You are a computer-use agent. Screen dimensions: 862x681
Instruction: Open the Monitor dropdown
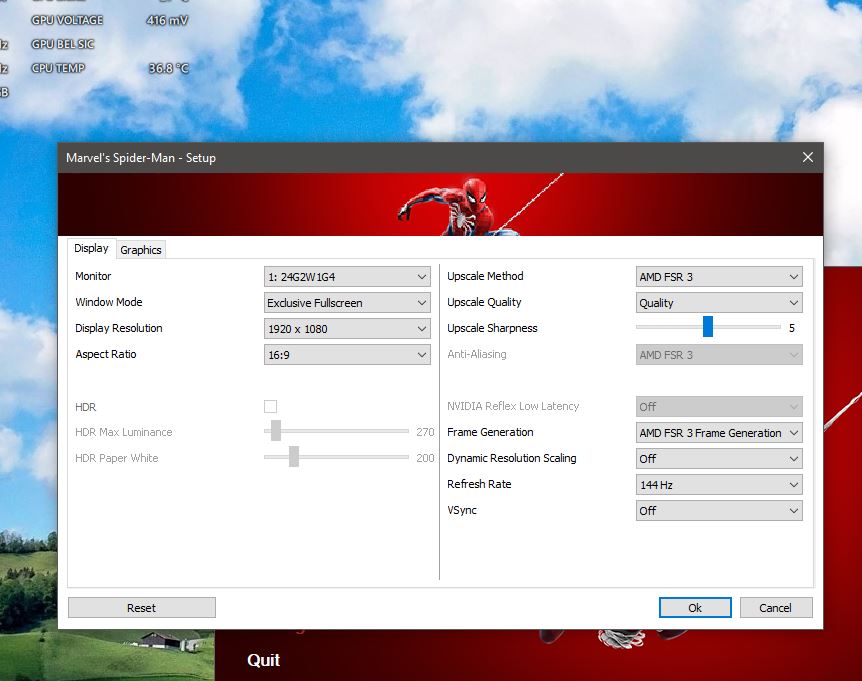347,276
